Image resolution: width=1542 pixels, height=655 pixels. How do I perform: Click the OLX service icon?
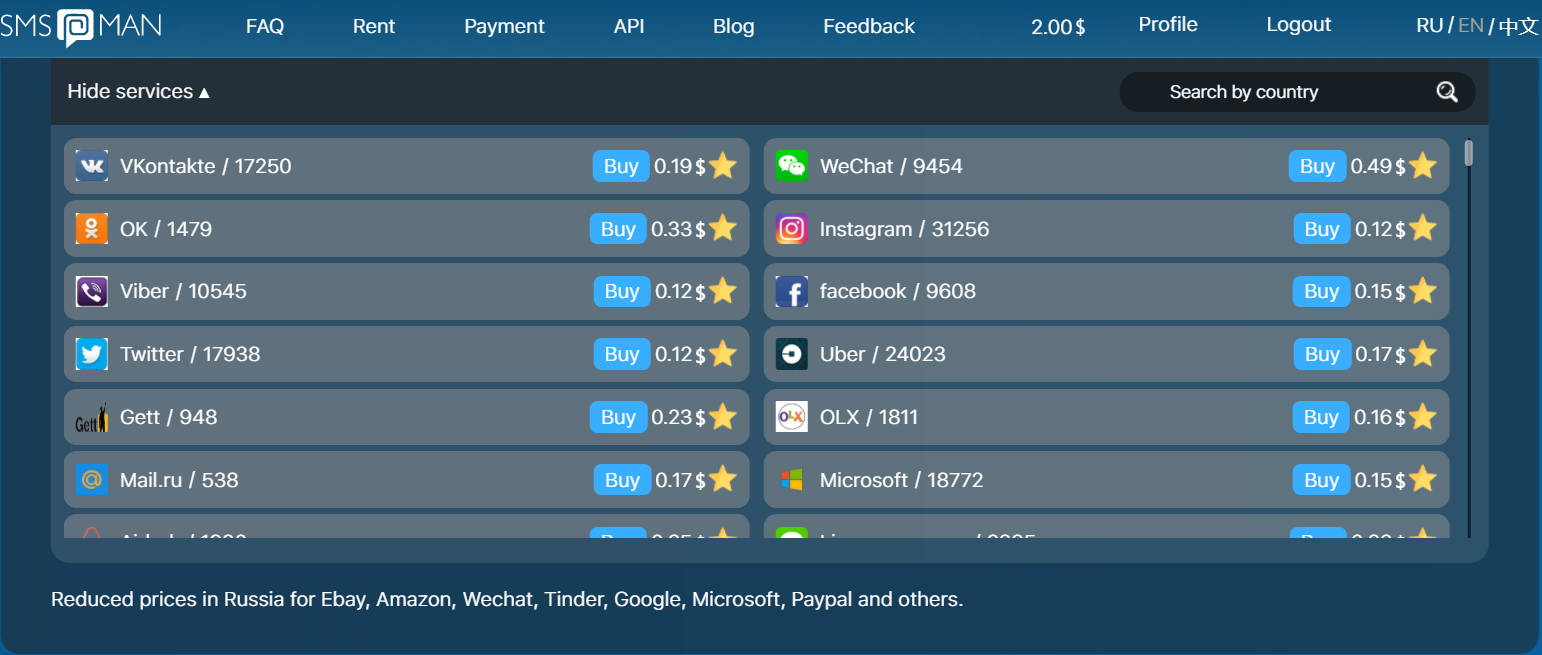tap(791, 416)
